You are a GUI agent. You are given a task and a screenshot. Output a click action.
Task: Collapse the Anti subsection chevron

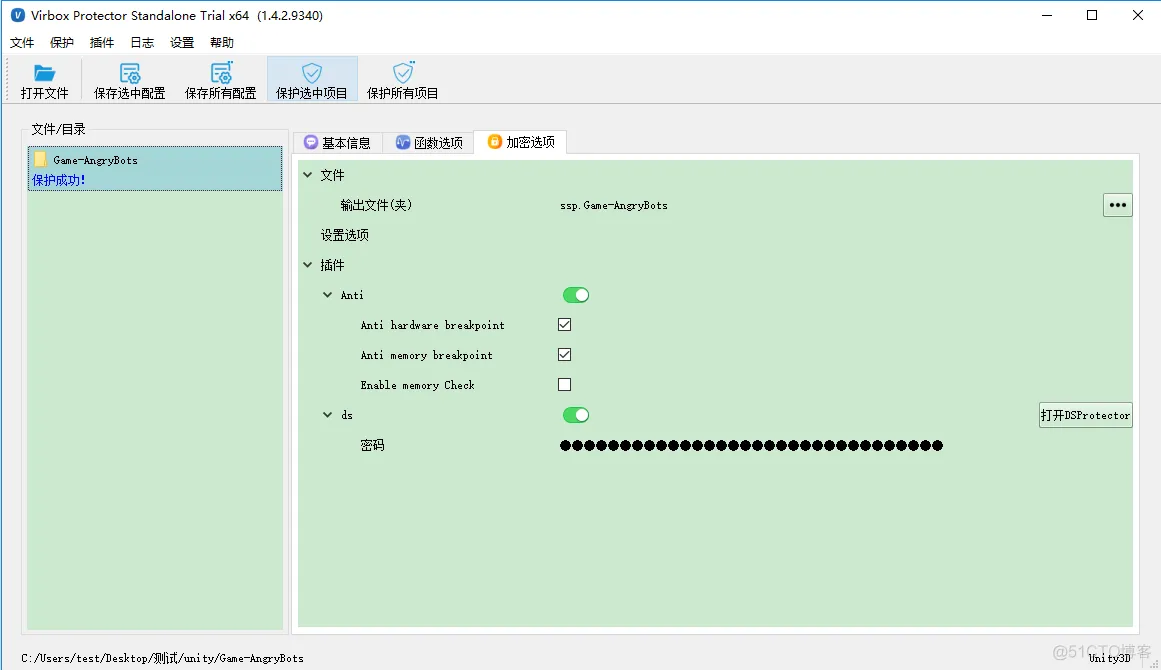pyautogui.click(x=327, y=295)
